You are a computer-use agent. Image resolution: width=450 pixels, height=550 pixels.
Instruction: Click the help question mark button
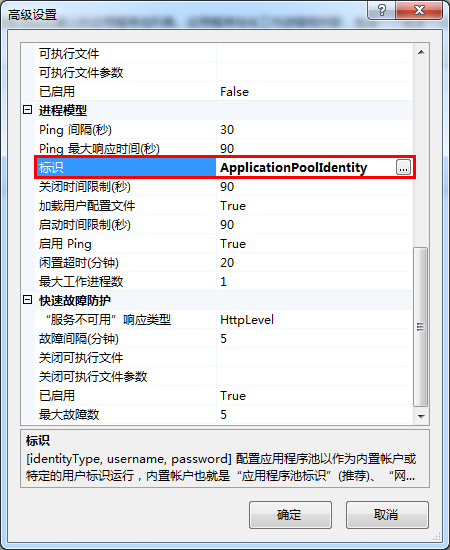point(382,10)
